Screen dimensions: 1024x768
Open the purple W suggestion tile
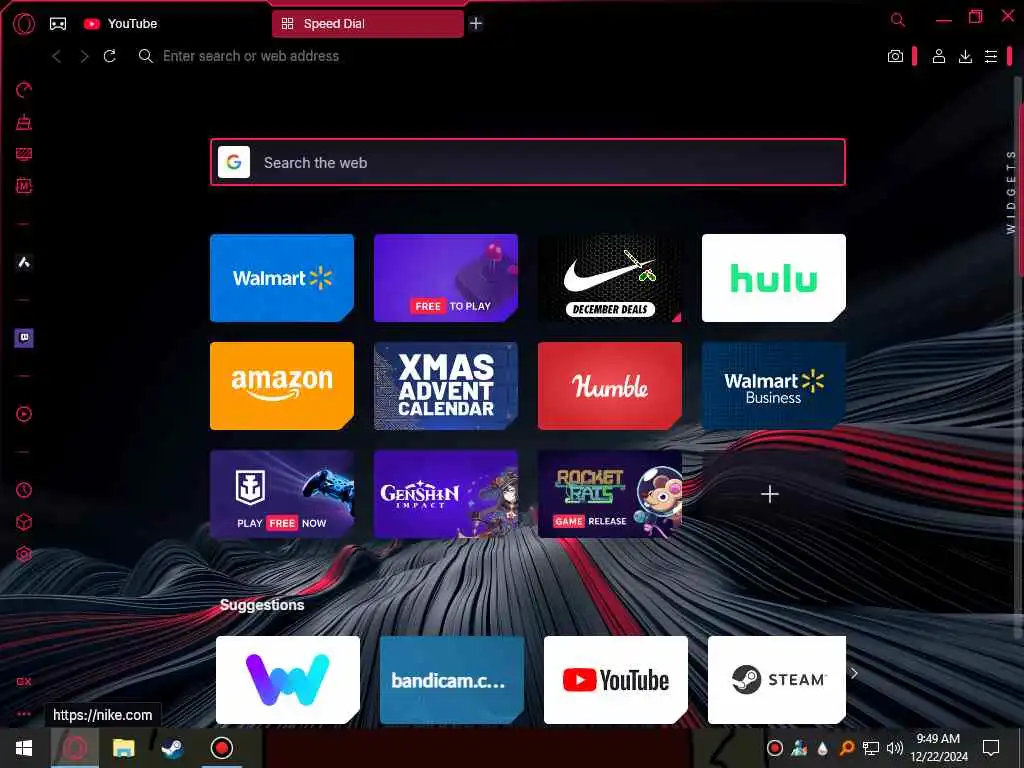[x=287, y=680]
